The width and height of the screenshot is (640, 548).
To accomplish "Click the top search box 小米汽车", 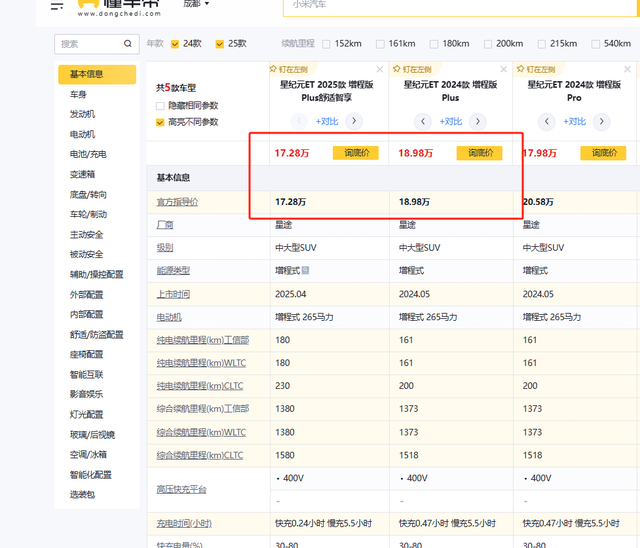I will point(459,6).
